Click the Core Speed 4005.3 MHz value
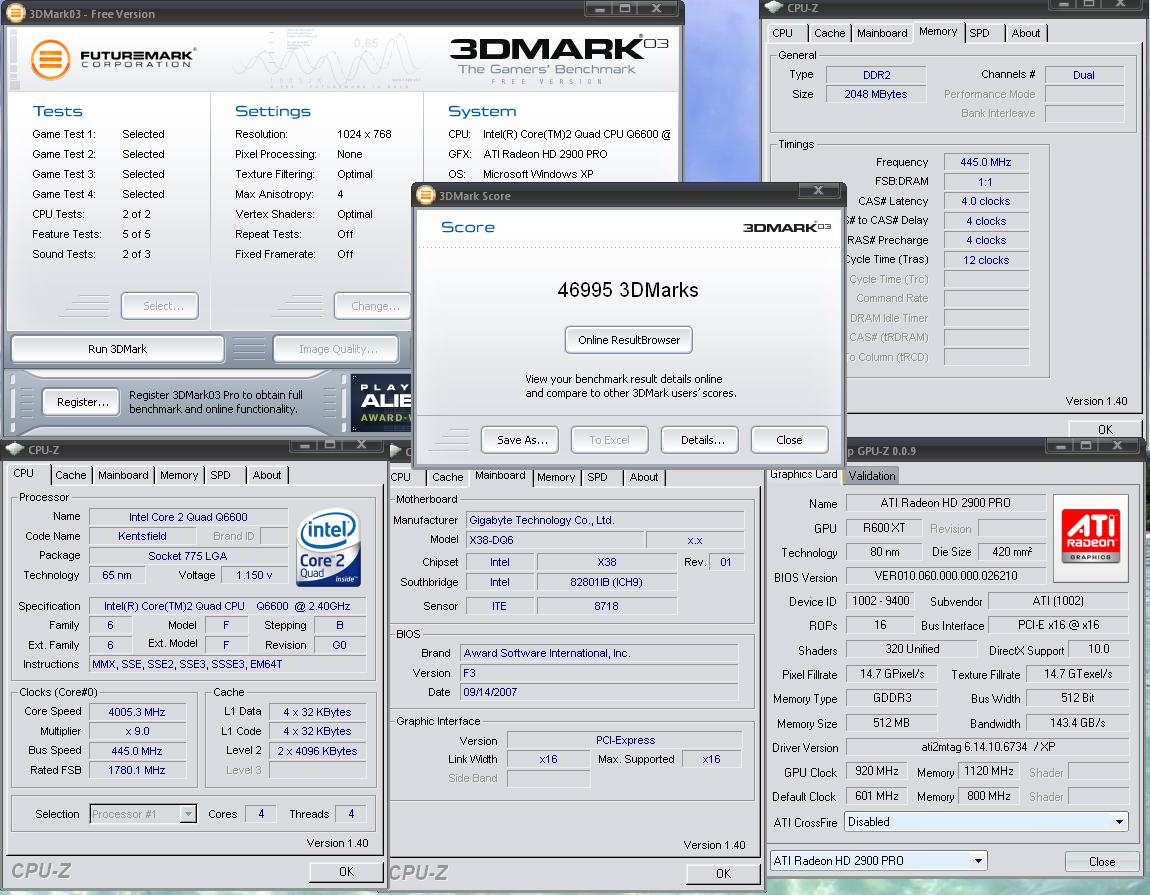This screenshot has width=1150, height=895. click(137, 712)
